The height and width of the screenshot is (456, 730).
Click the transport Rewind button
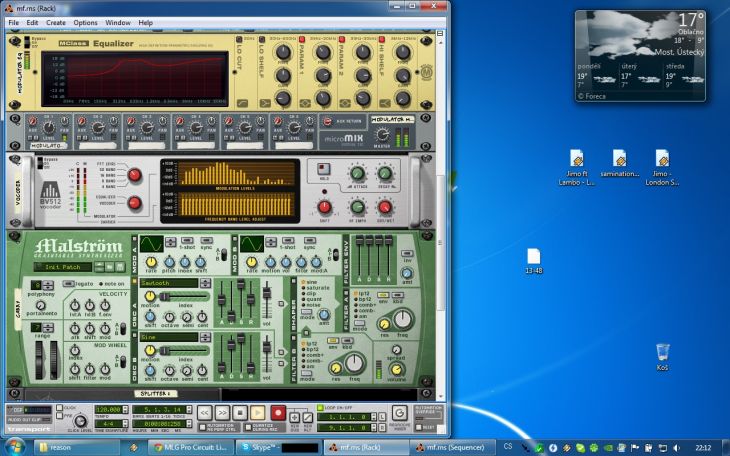[204, 412]
